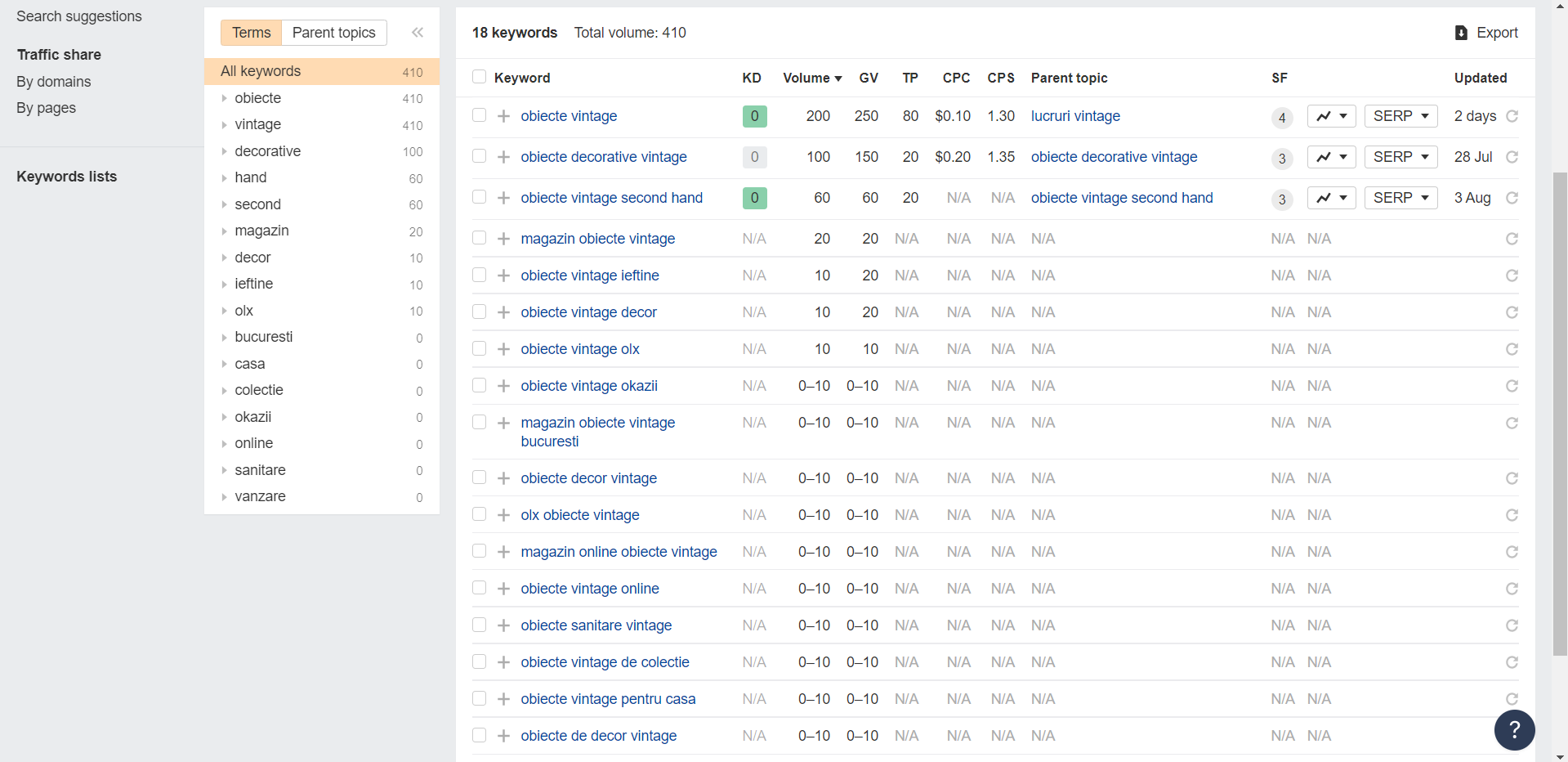Select checkbox for 'obiecte sanitare vintage'
This screenshot has width=1568, height=762.
click(x=480, y=625)
